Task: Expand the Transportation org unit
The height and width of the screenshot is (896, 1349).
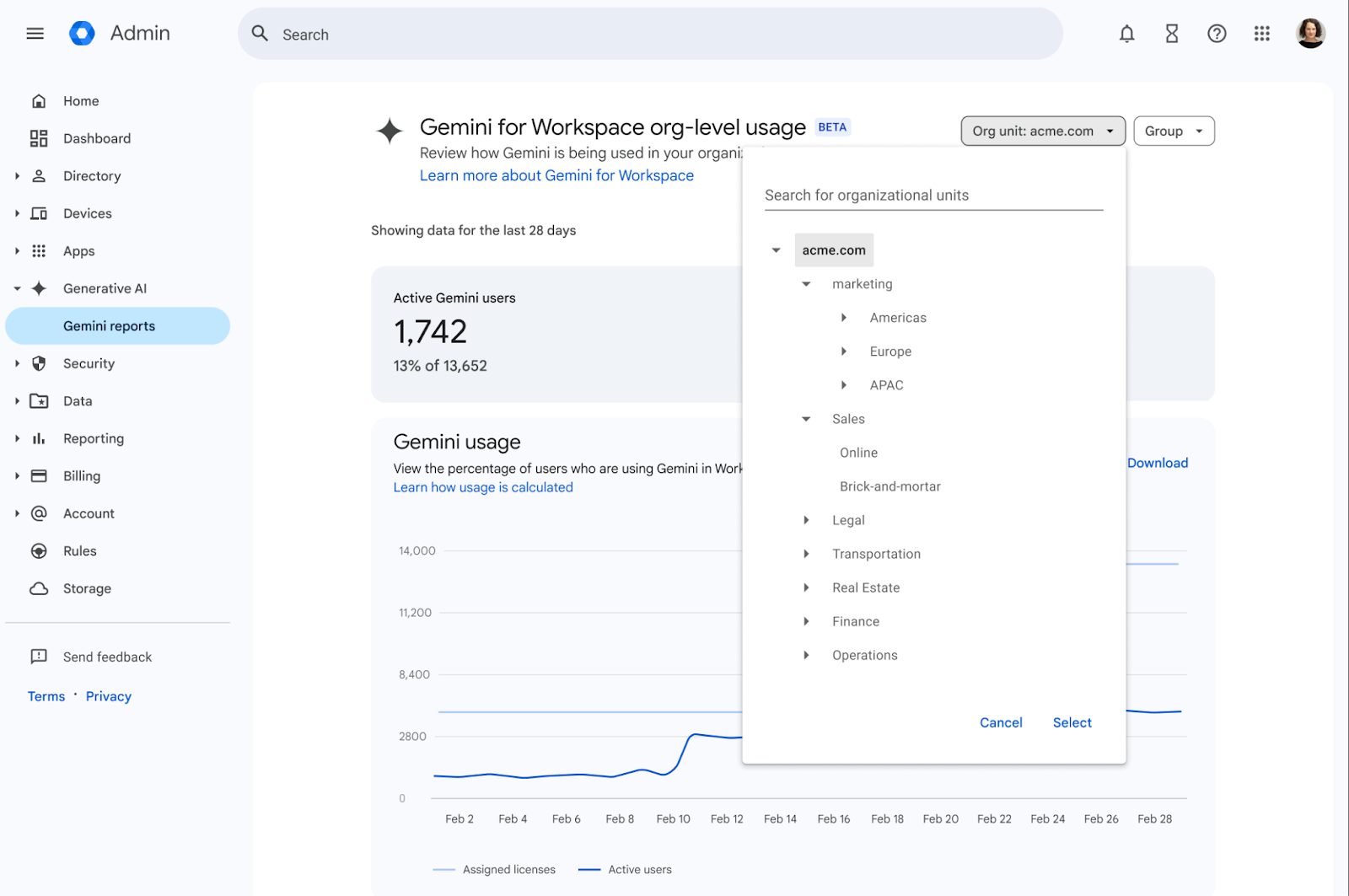Action: [806, 554]
